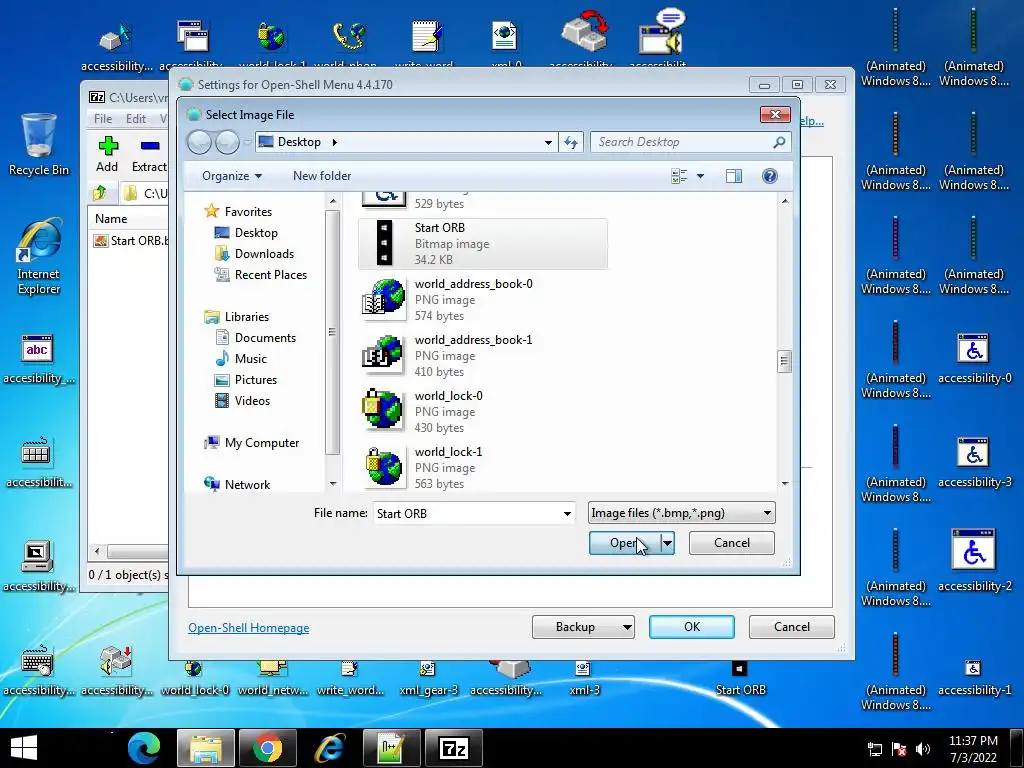Select Libraries in navigation pane
This screenshot has height=768, width=1024.
pyautogui.click(x=237, y=317)
